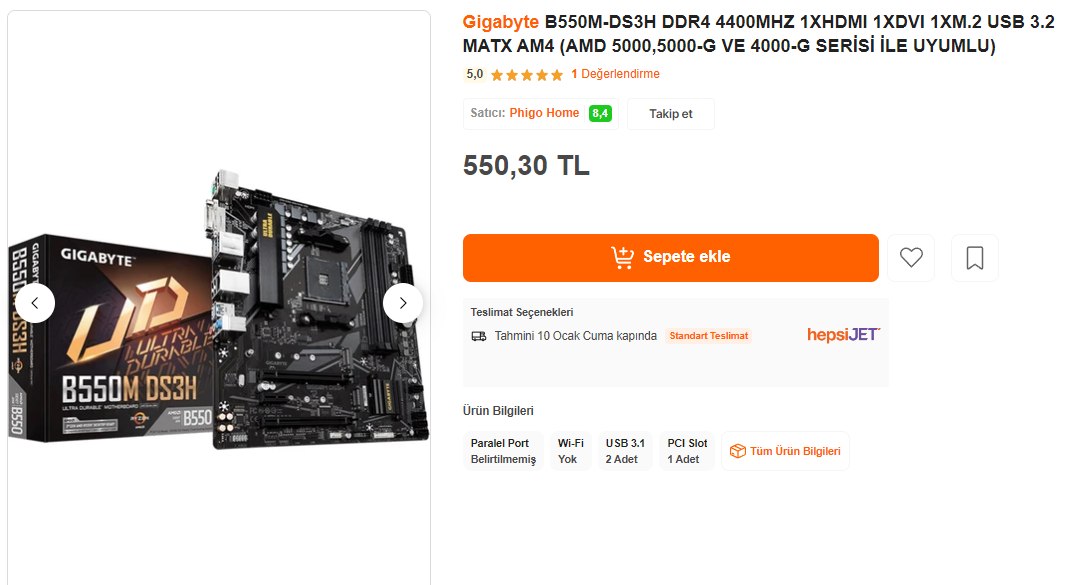Show previous product image with left arrow

[x=35, y=303]
